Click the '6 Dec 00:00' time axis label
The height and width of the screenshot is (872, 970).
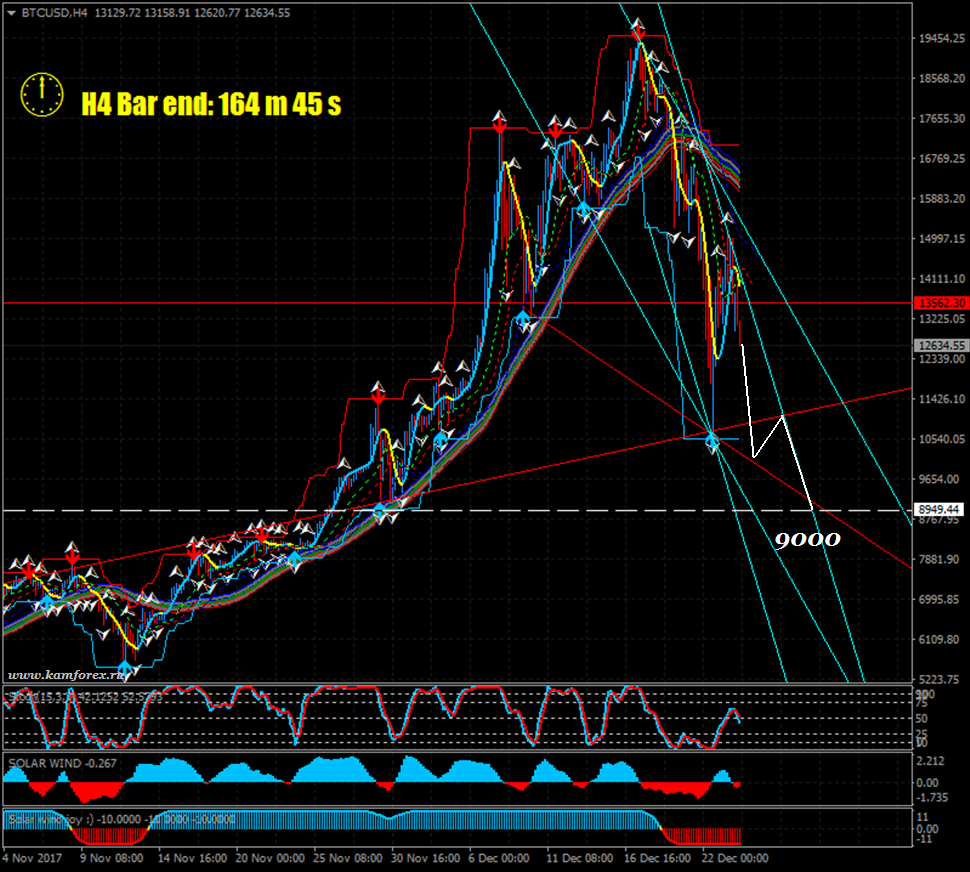(x=499, y=858)
